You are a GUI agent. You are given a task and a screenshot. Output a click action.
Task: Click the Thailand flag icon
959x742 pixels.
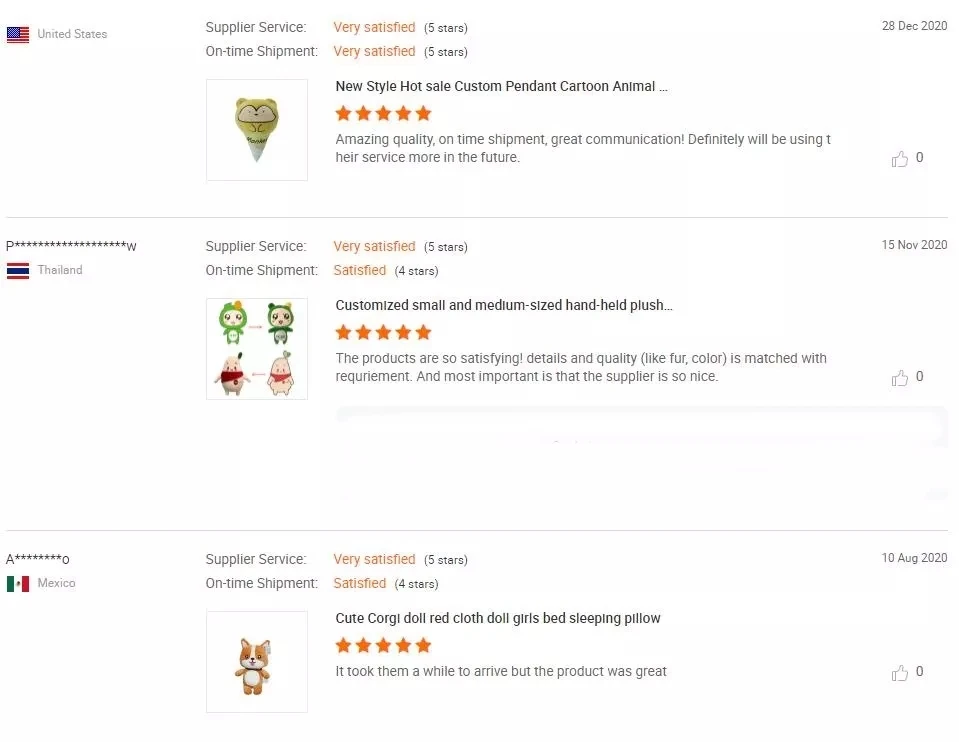(x=18, y=271)
